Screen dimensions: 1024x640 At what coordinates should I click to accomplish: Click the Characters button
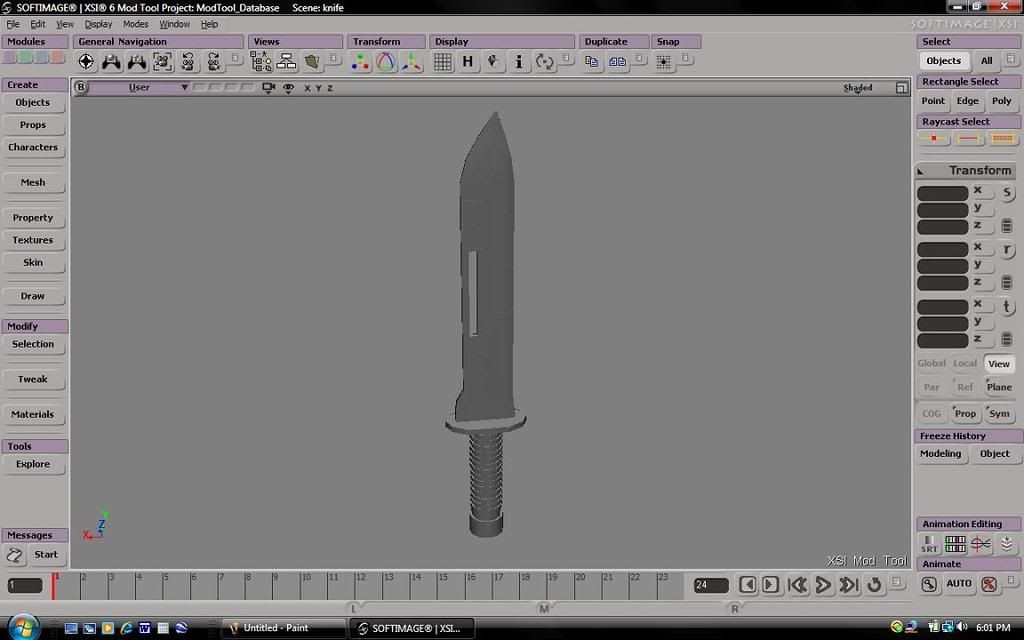pos(33,148)
